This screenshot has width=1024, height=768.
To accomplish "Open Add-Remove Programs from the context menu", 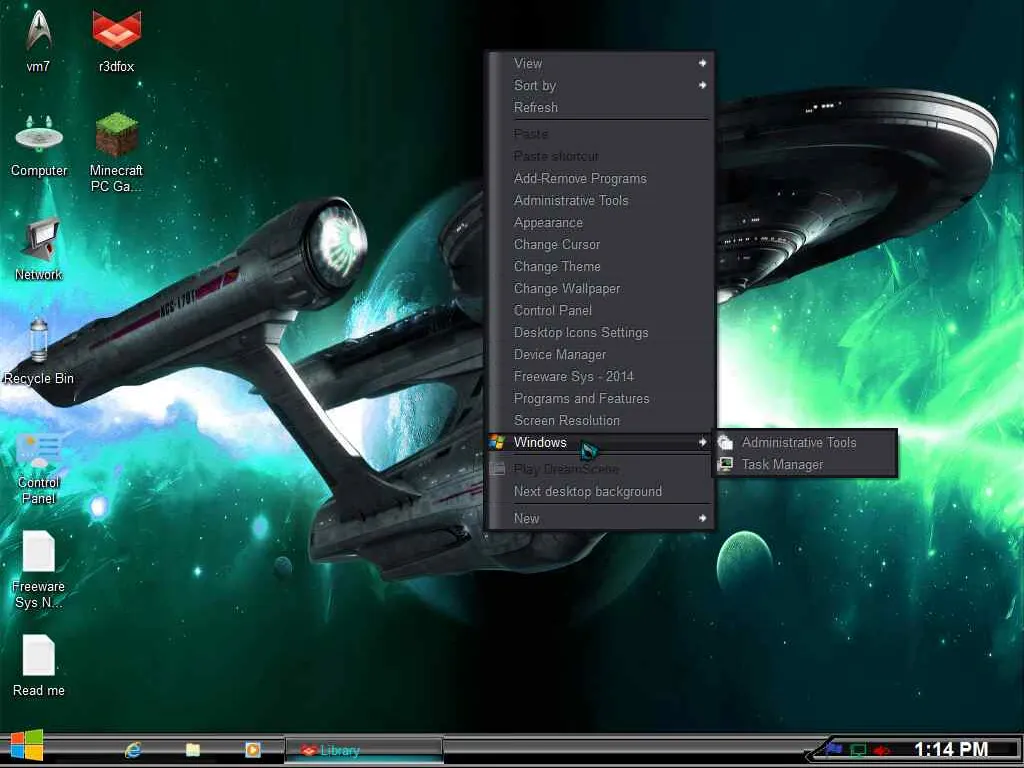I will coord(601,178).
